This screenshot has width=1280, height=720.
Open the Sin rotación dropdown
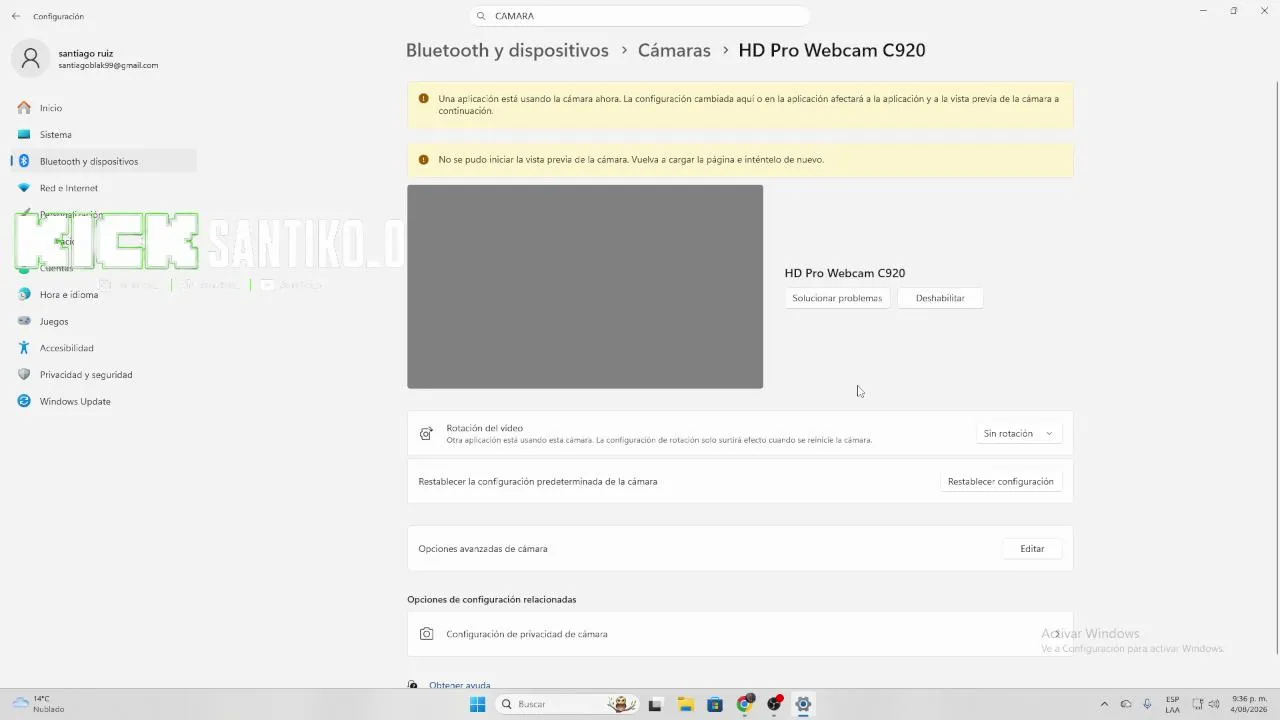click(1018, 434)
